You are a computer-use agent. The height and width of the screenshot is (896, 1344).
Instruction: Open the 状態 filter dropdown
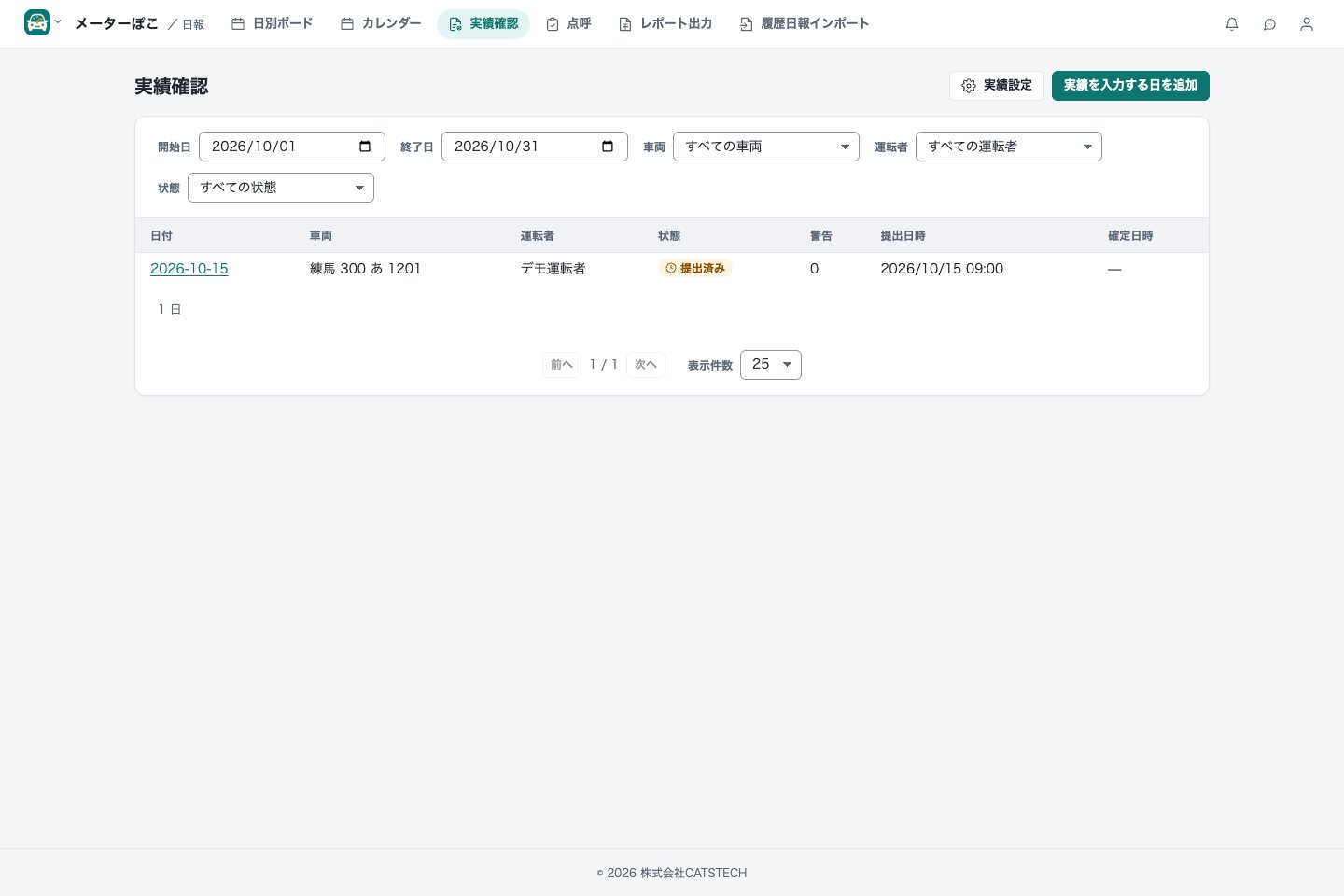point(281,188)
